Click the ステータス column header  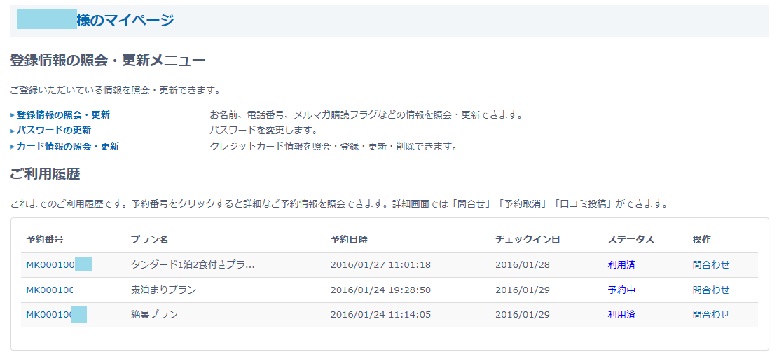(631, 239)
